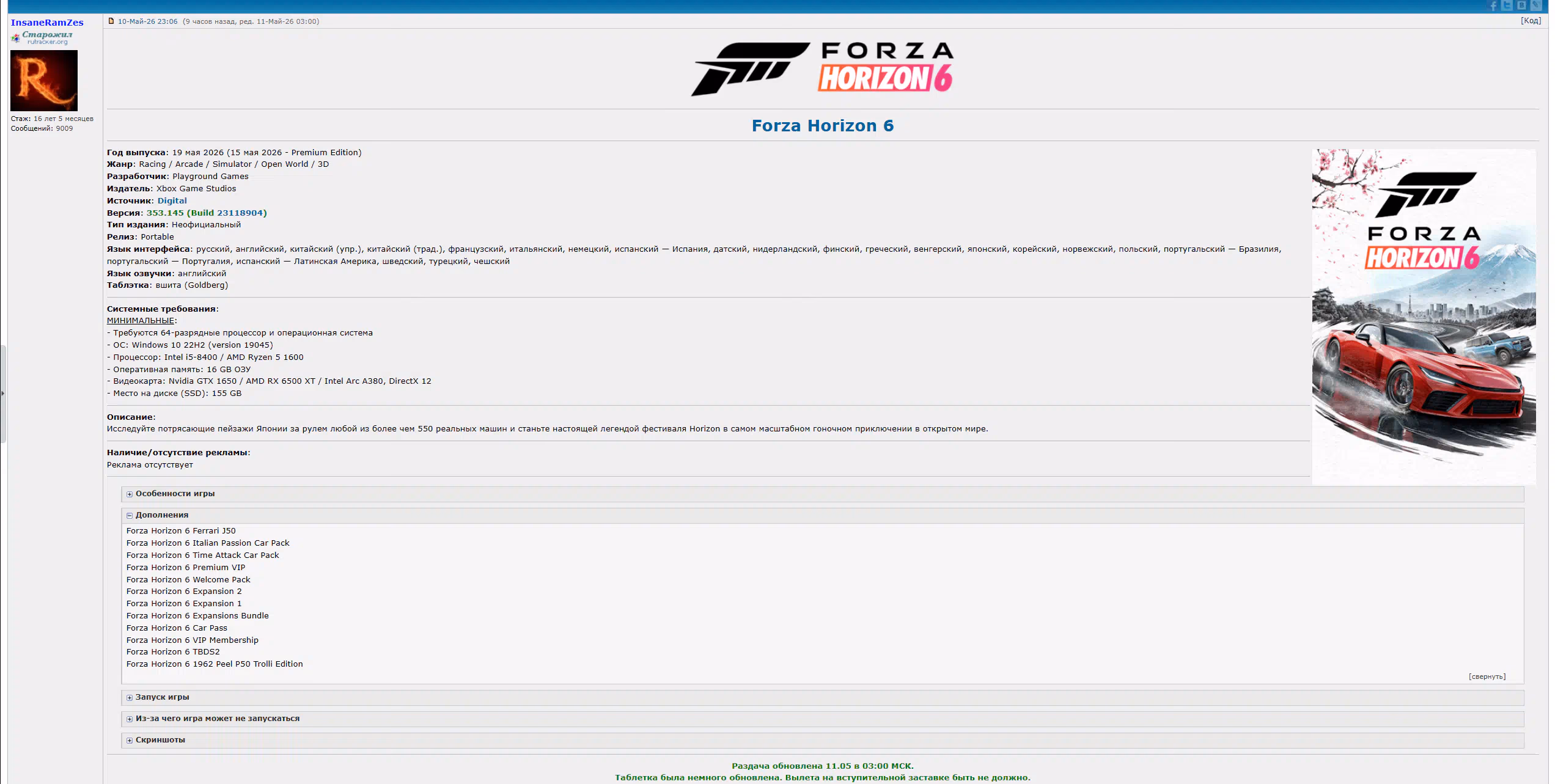
Task: Click the Twitter share icon
Action: (x=1507, y=5)
